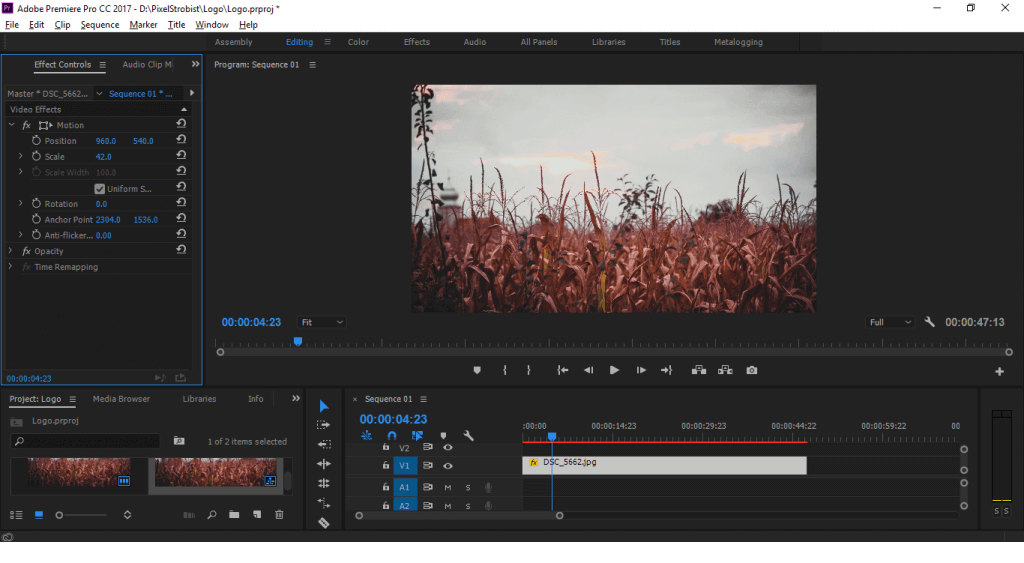The image size is (1024, 563).
Task: Toggle the Rotation animation stopwatch
Action: point(37,204)
